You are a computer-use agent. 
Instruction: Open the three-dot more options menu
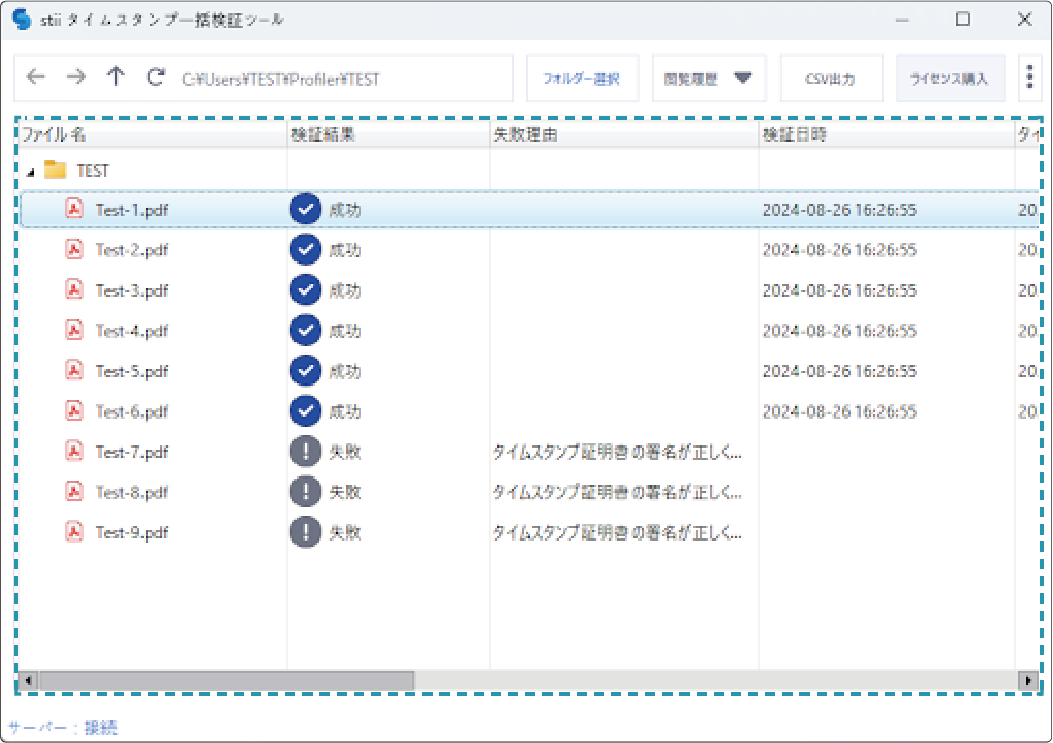pos(1029,78)
